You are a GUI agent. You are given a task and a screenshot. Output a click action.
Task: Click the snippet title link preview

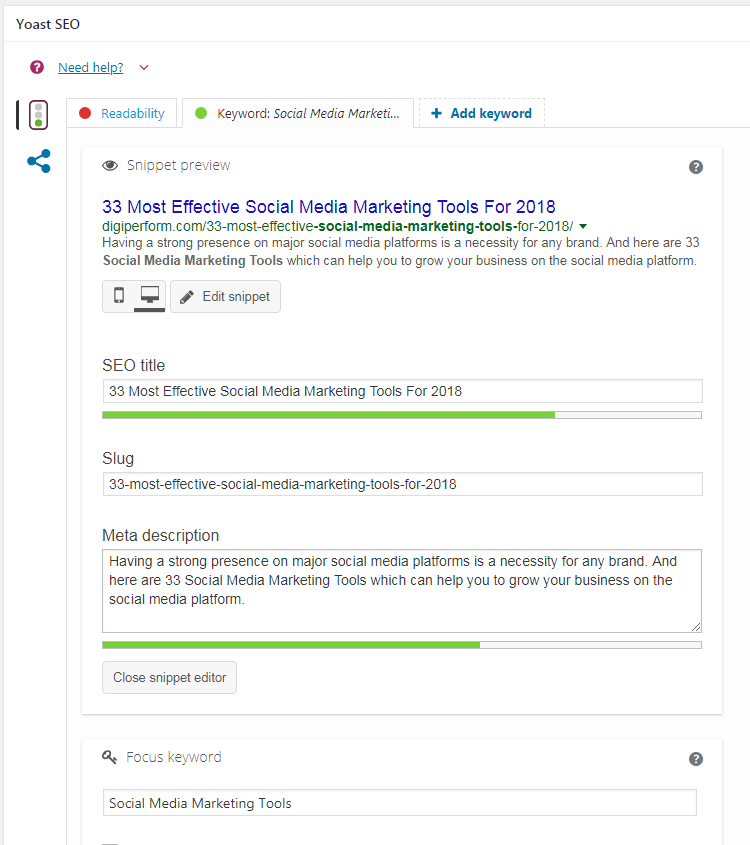click(x=329, y=207)
